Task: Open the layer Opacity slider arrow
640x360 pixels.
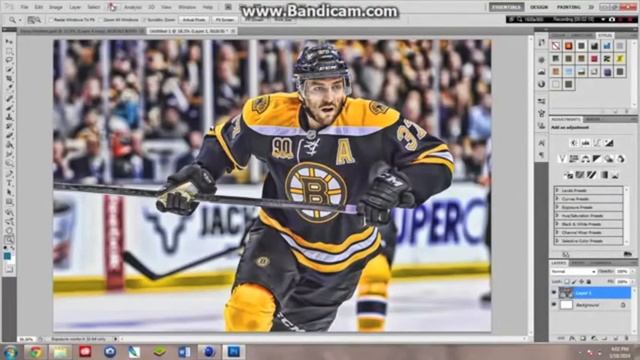Action: click(633, 271)
